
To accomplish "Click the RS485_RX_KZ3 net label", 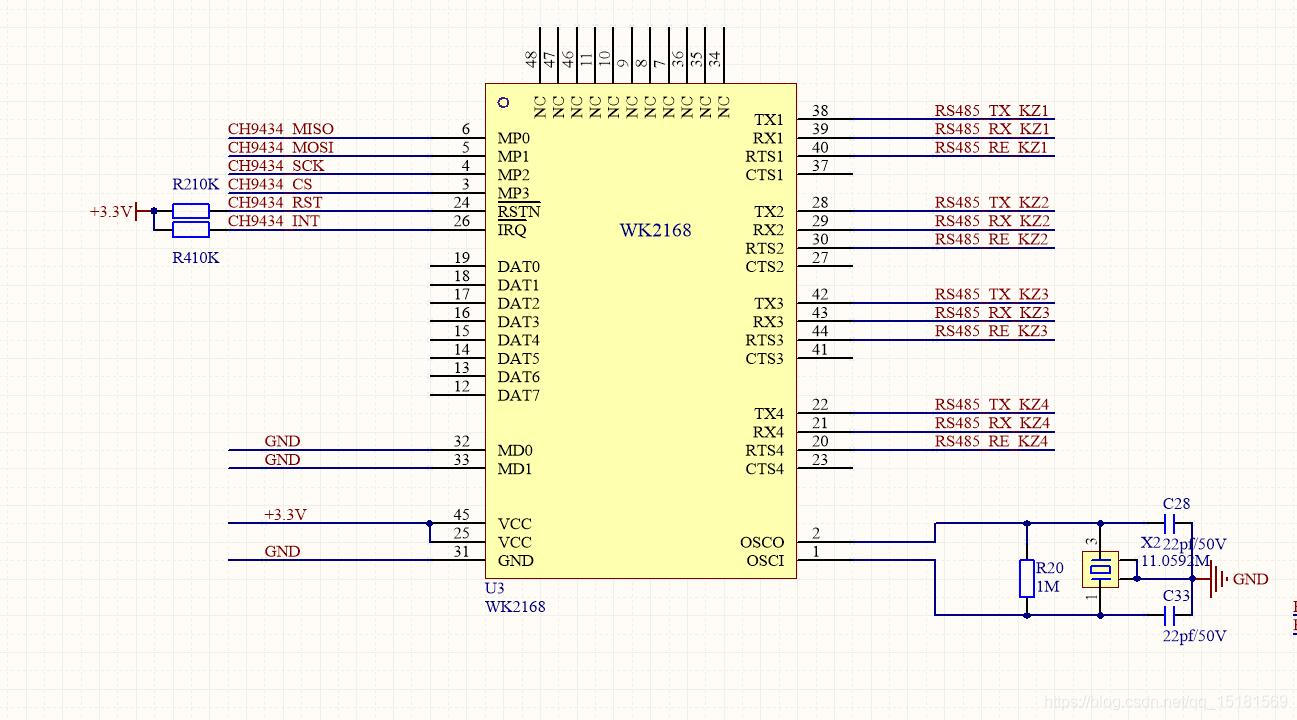I will point(992,313).
